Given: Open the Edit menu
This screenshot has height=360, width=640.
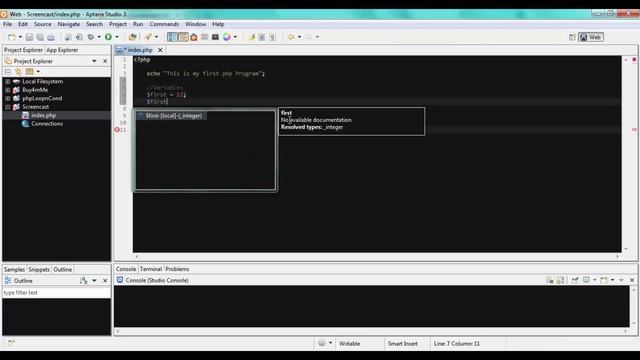Looking at the screenshot, I should pos(23,24).
